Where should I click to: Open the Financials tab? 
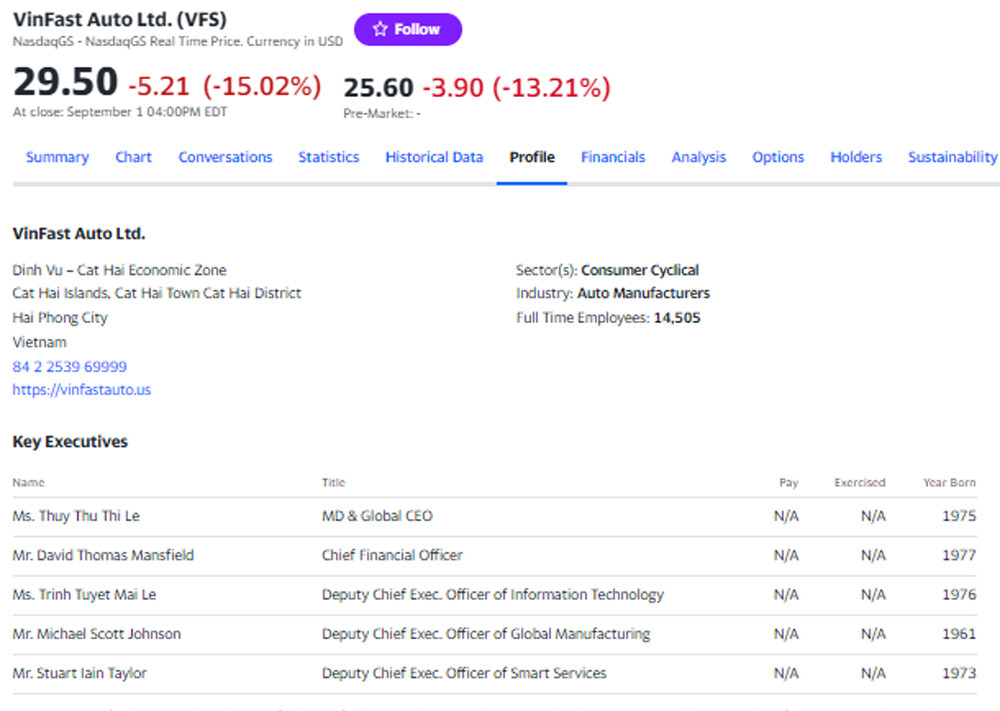(x=613, y=157)
